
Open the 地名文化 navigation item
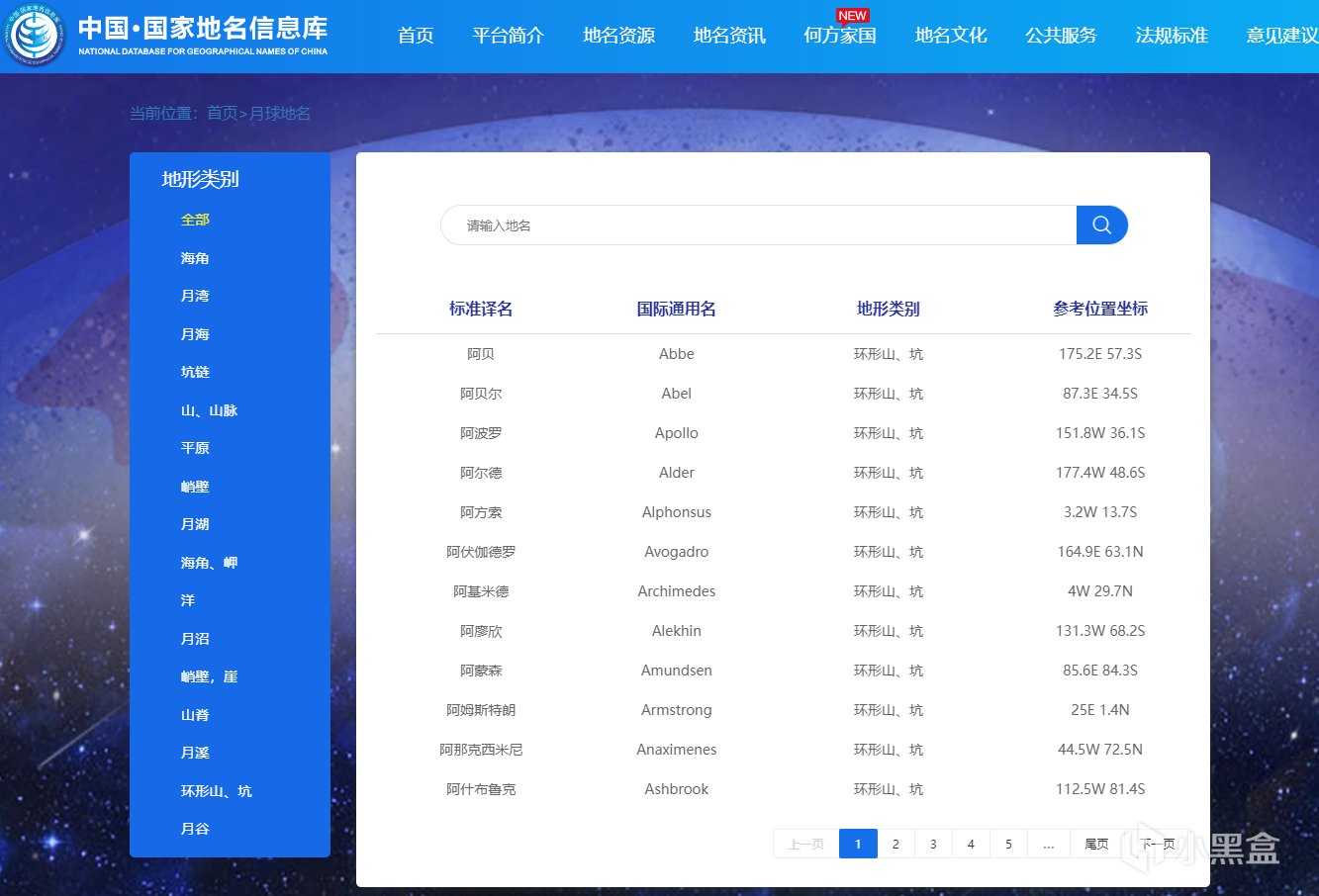tap(951, 36)
